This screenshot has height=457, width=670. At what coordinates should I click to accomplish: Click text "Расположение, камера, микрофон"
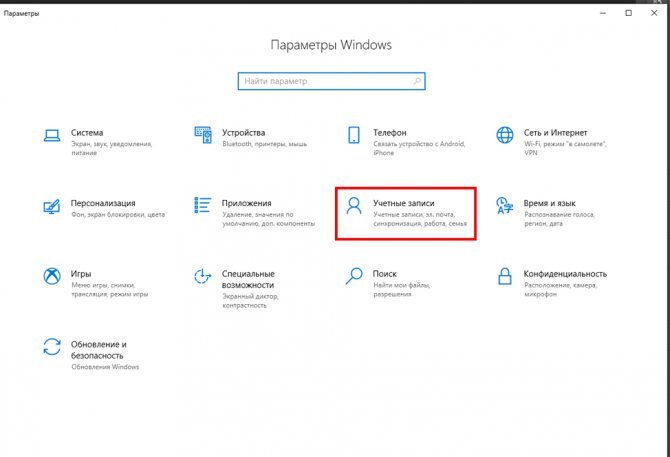pyautogui.click(x=560, y=289)
